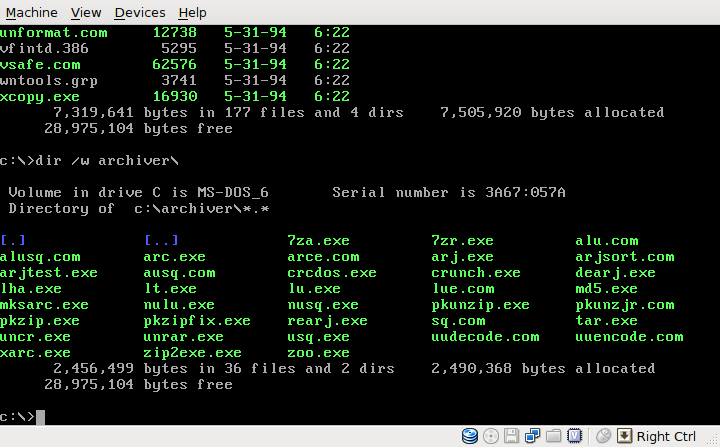Click the lt.exe file name
Viewport: 720px width, 447px height.
pyautogui.click(x=170, y=289)
